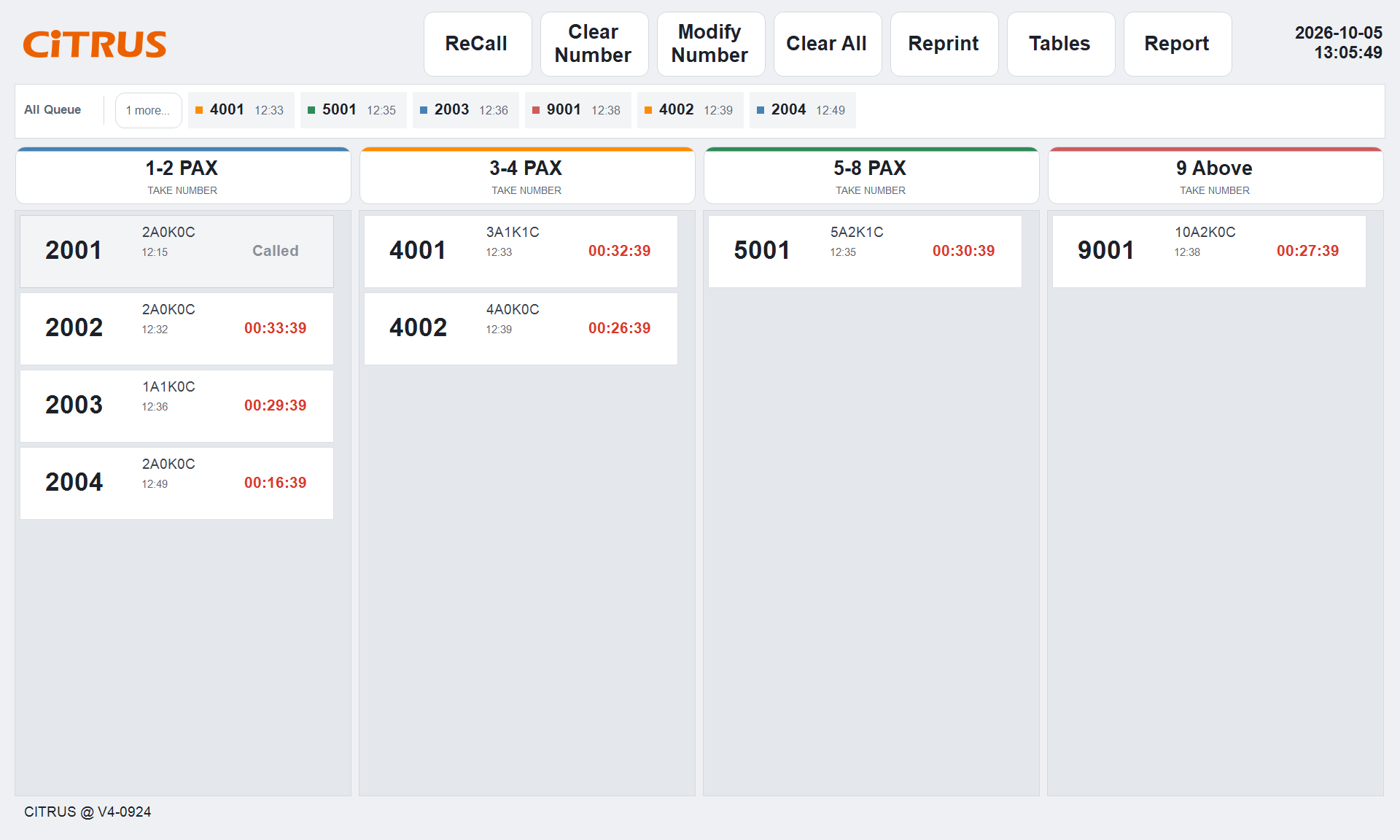1400x840 pixels.
Task: Click the ReCall button
Action: pos(478,44)
